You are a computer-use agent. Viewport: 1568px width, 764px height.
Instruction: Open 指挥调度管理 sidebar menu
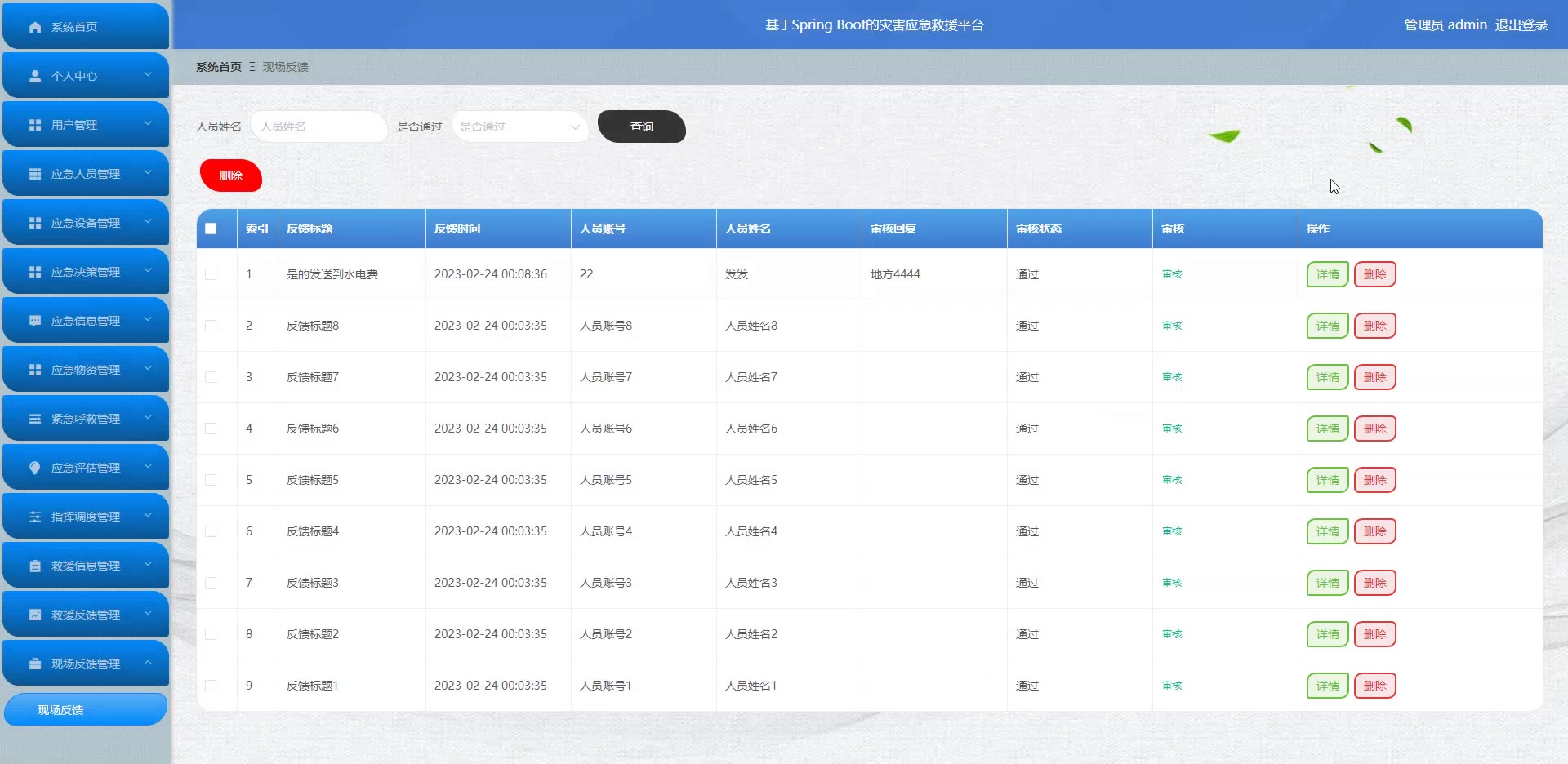(86, 517)
